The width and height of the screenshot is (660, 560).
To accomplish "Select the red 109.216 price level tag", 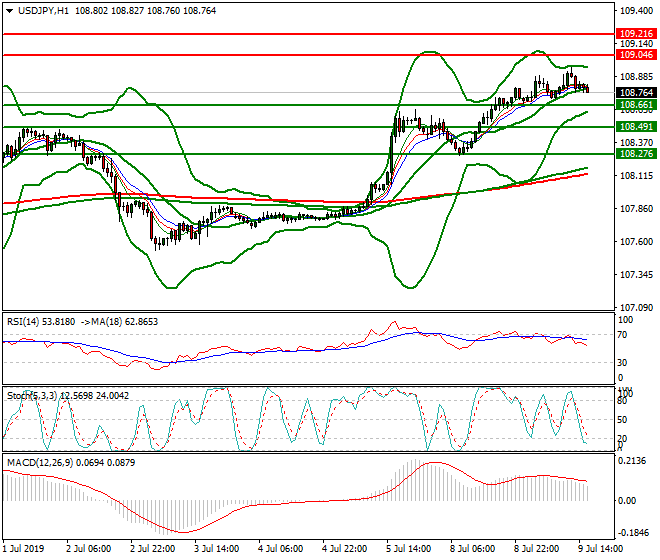I will (636, 33).
